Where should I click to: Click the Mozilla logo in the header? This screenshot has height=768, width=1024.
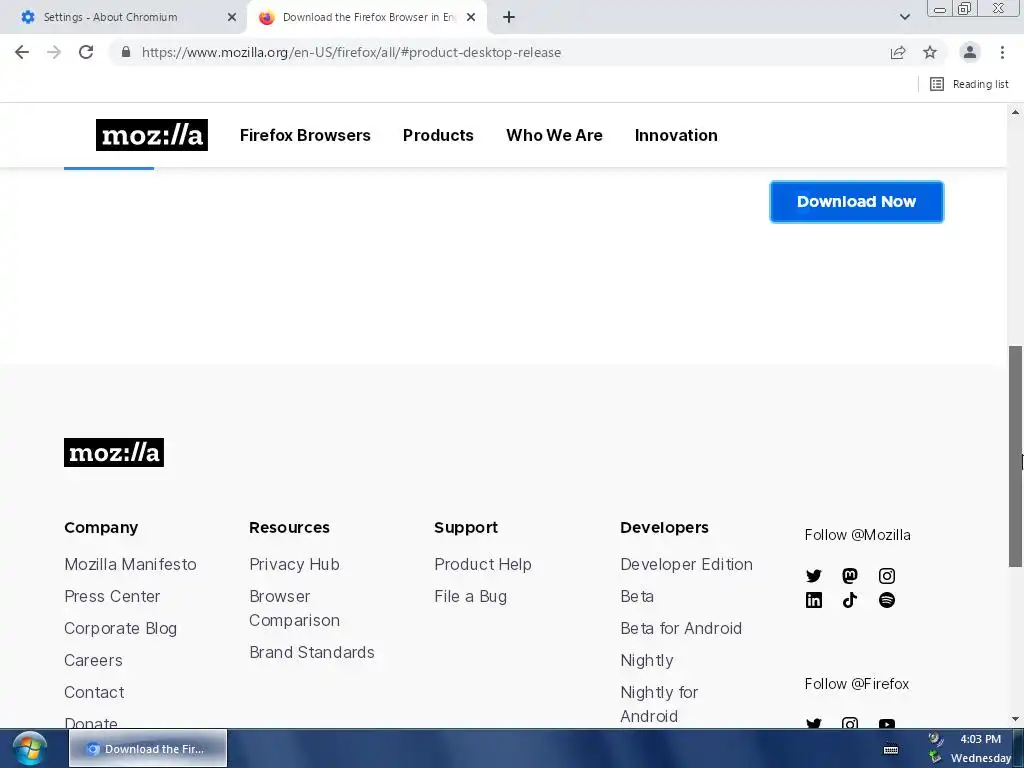152,135
